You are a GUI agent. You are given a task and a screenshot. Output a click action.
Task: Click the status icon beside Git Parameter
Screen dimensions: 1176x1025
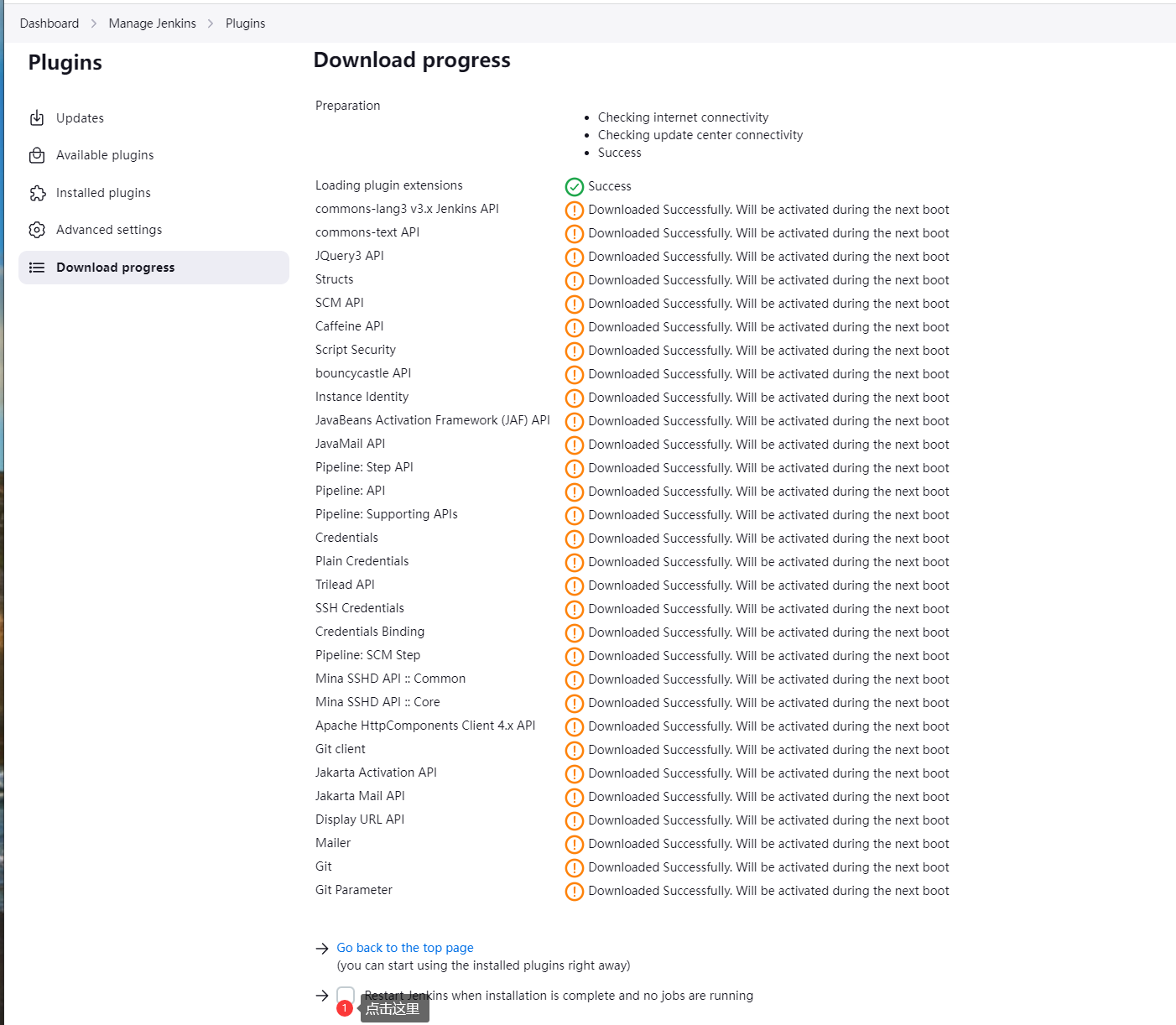coord(575,891)
